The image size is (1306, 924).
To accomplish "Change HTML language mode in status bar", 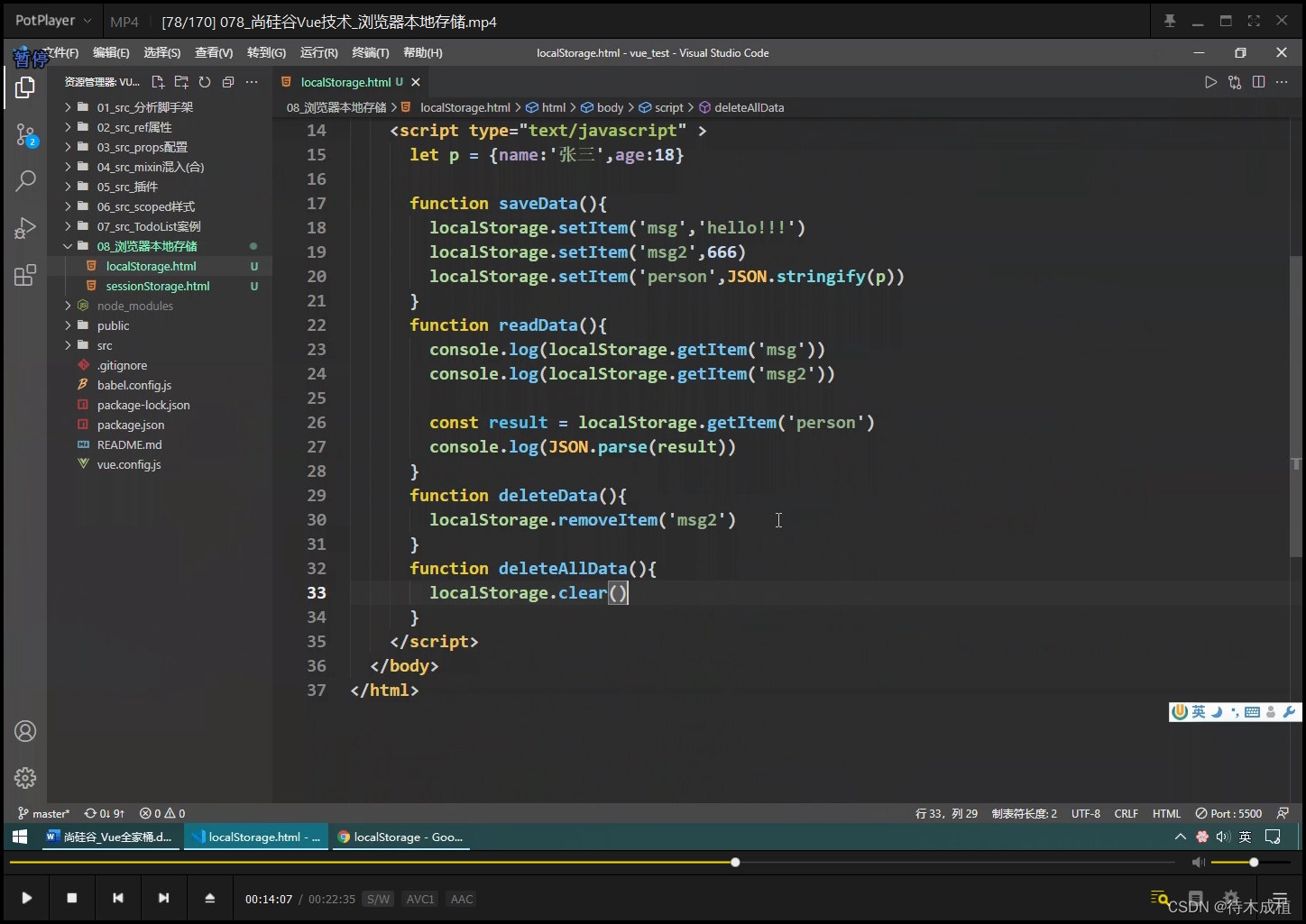I will 1166,813.
